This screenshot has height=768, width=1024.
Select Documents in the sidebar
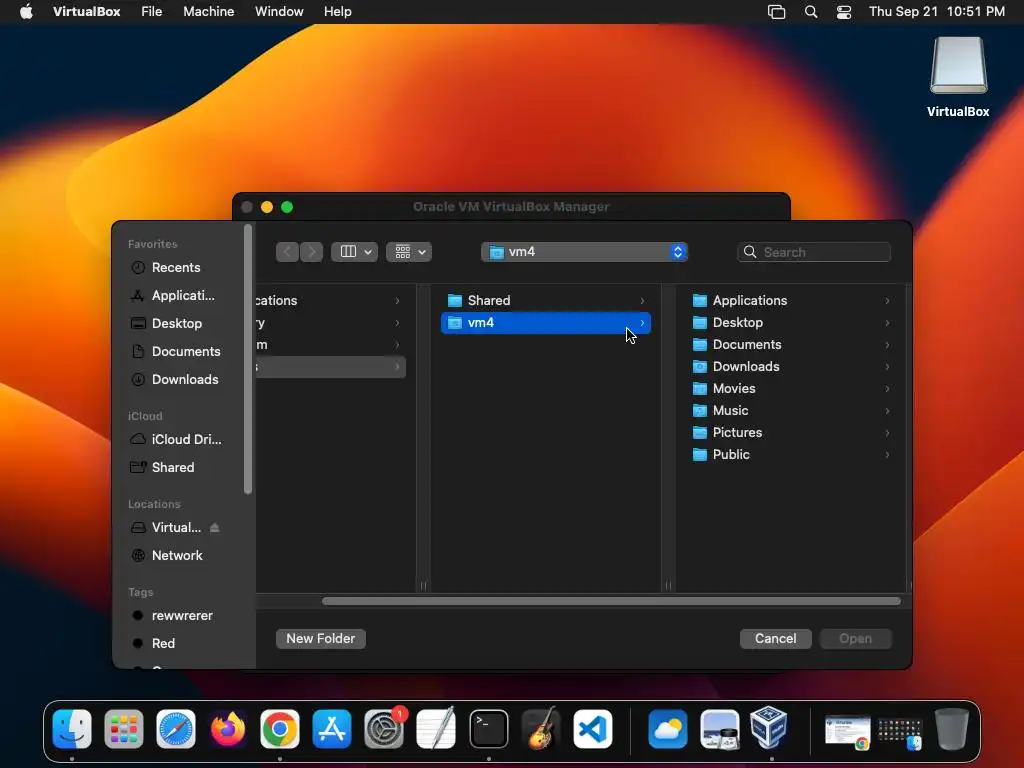(183, 352)
